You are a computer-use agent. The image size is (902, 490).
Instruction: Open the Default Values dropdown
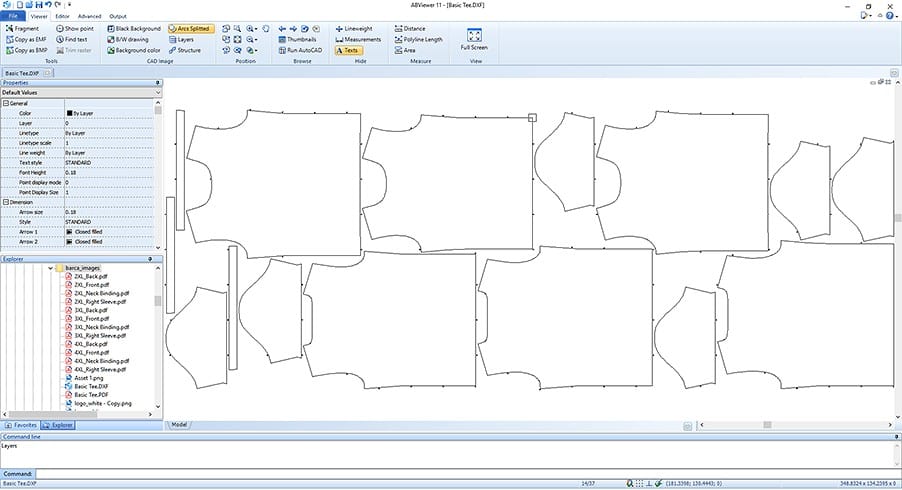pos(79,92)
